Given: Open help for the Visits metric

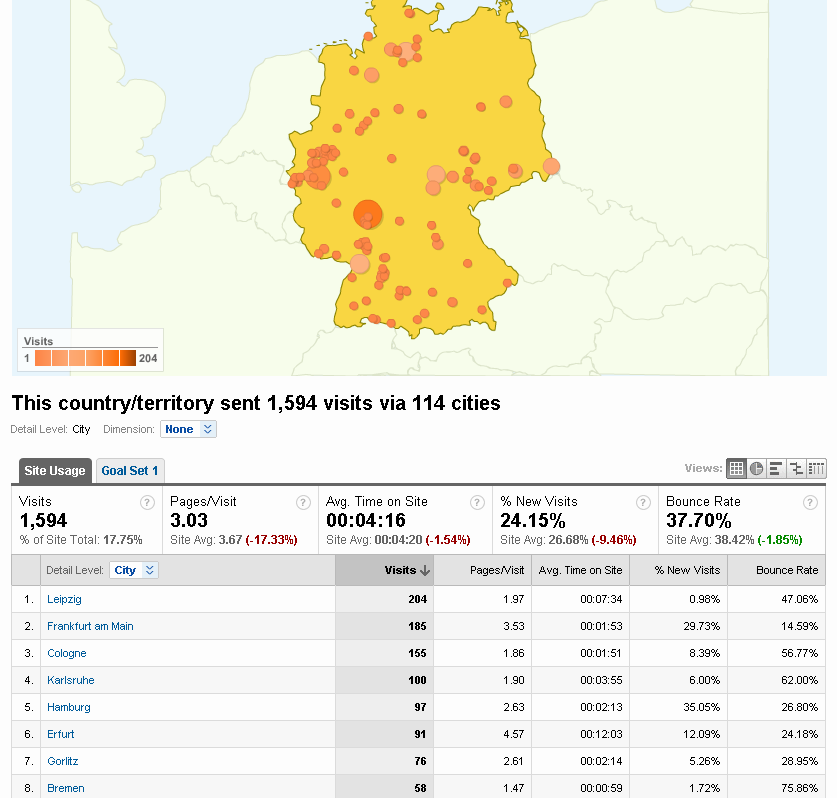Looking at the screenshot, I should 147,502.
